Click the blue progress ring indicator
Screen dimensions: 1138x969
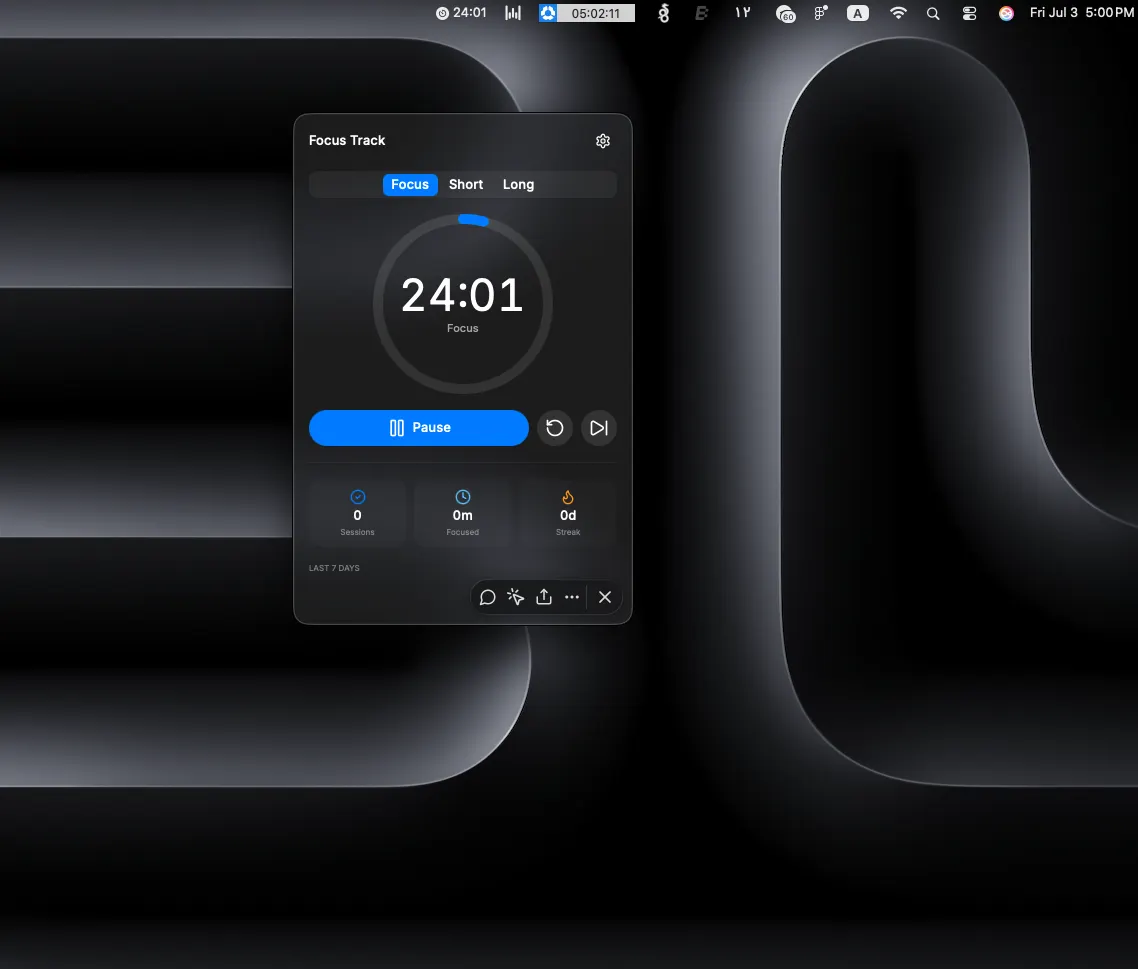(x=473, y=219)
